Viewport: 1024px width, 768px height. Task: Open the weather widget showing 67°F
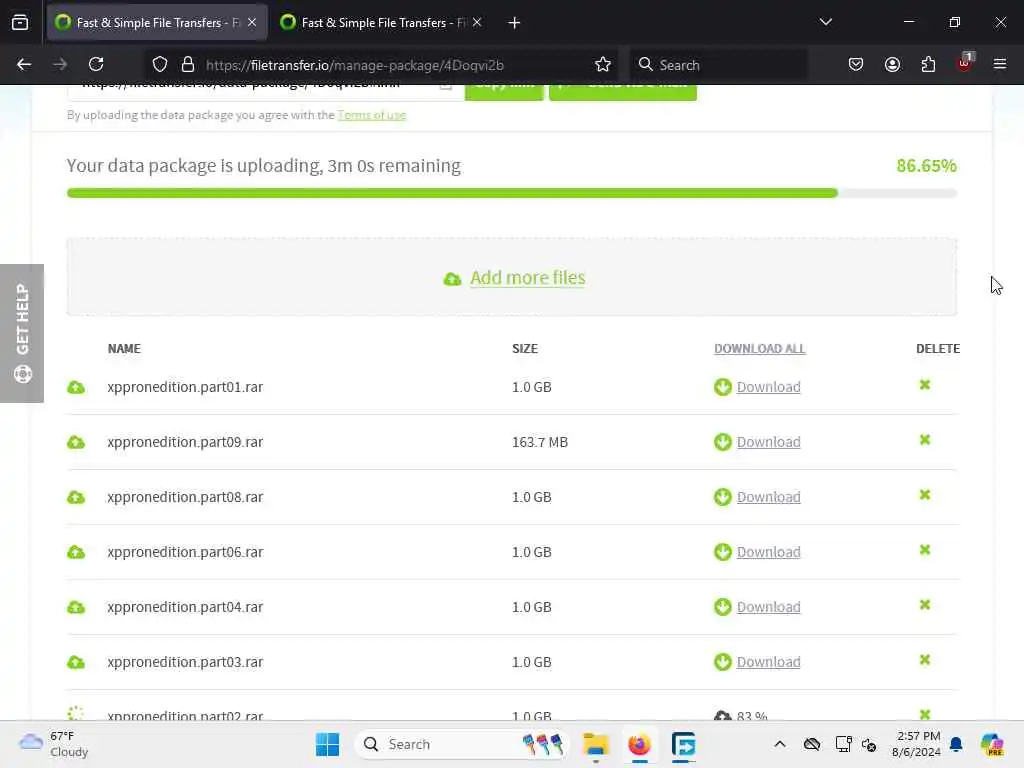click(x=54, y=744)
